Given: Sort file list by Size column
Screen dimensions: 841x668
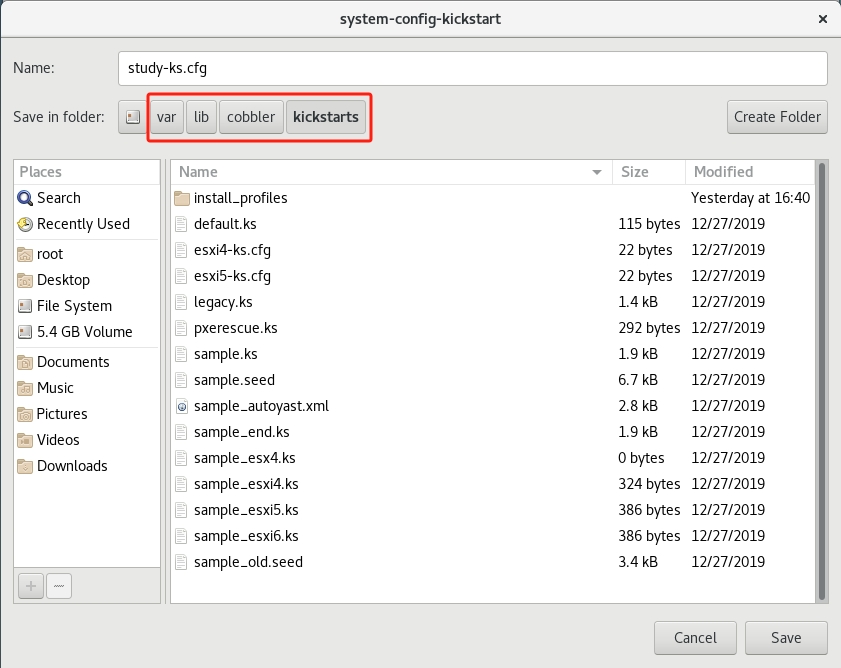Looking at the screenshot, I should coord(647,172).
